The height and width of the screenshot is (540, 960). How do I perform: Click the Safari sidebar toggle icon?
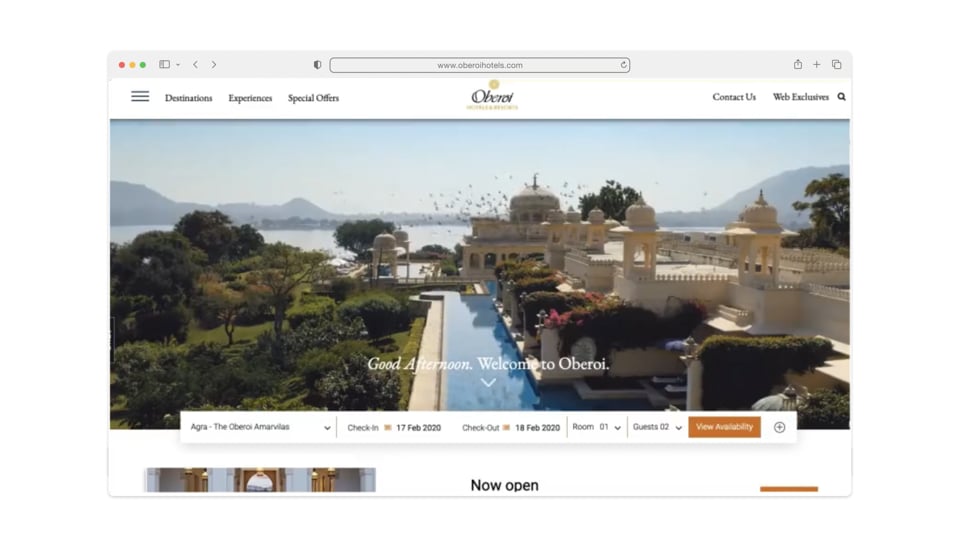click(x=165, y=64)
